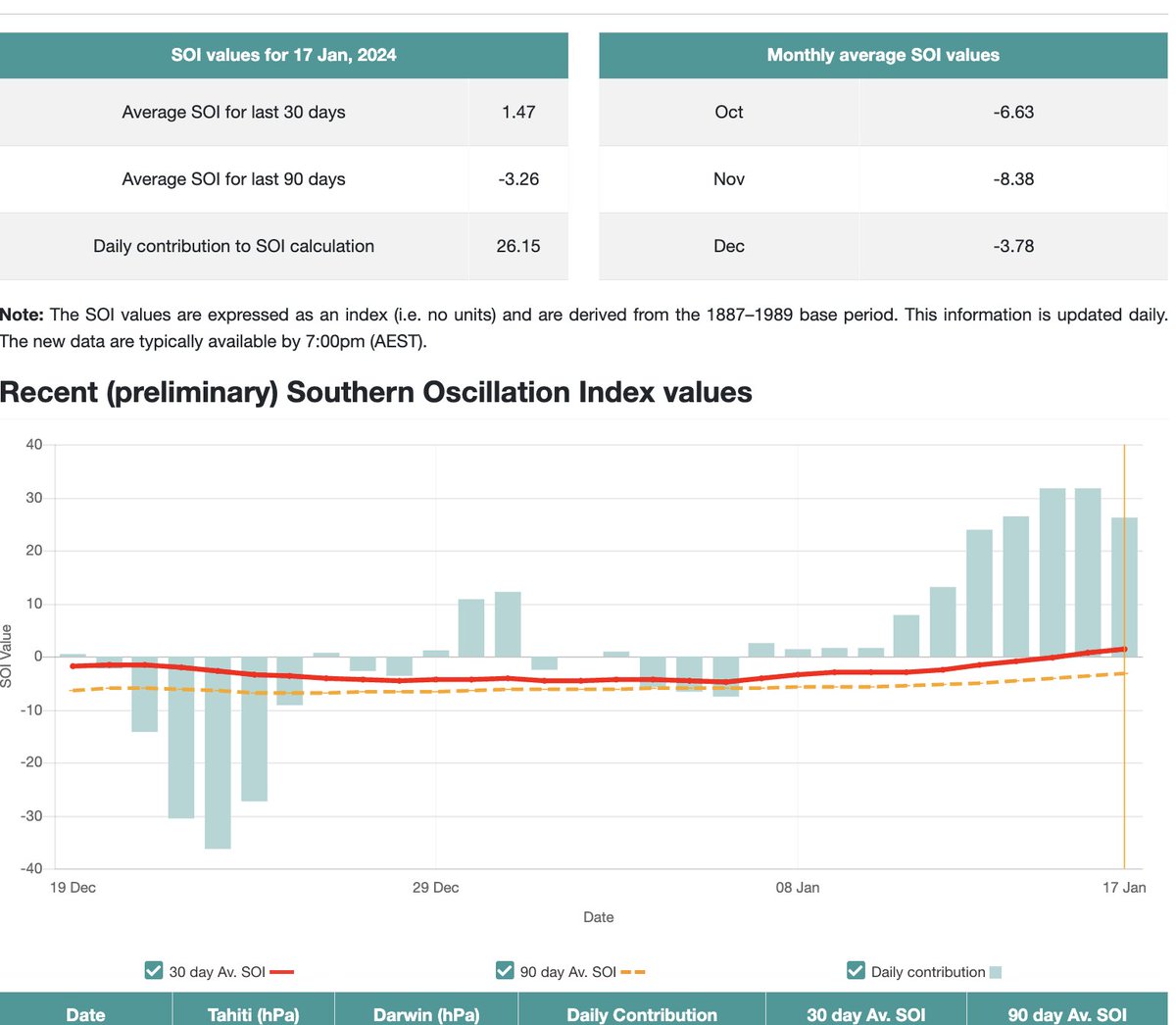This screenshot has width=1176, height=1025.
Task: Select the Dec month cell
Action: click(729, 246)
